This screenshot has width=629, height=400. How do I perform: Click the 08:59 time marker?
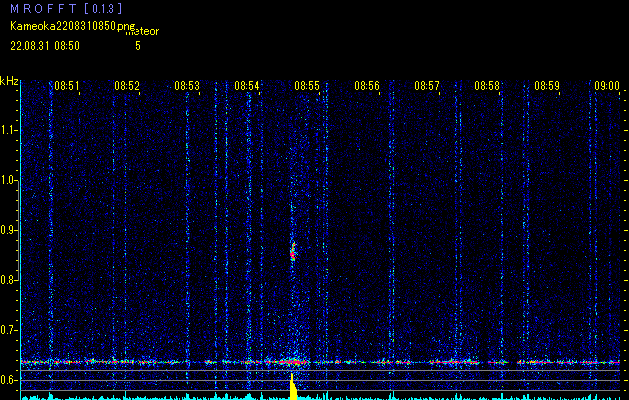pyautogui.click(x=547, y=86)
